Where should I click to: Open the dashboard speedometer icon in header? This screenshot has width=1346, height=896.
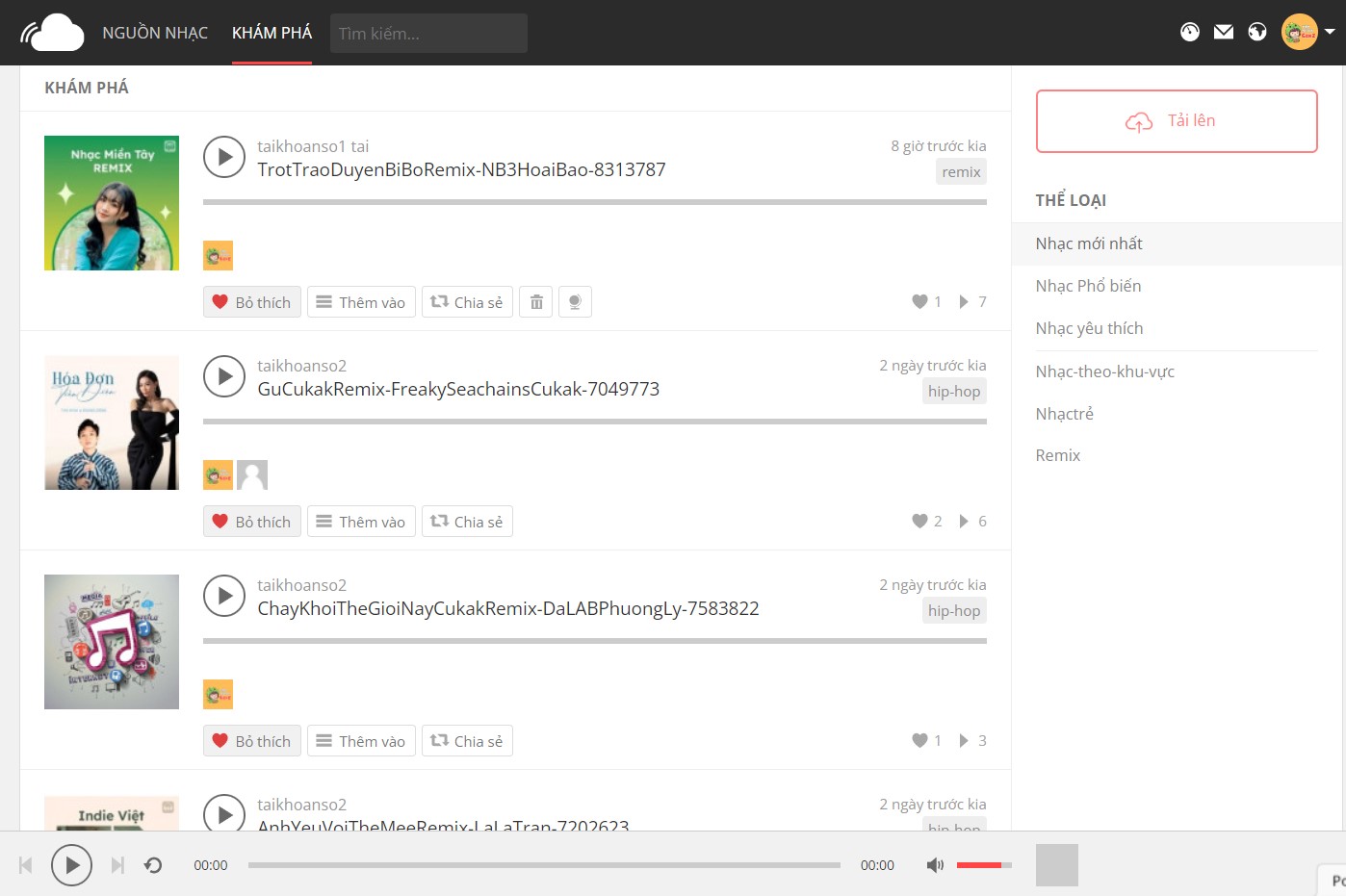click(1190, 32)
